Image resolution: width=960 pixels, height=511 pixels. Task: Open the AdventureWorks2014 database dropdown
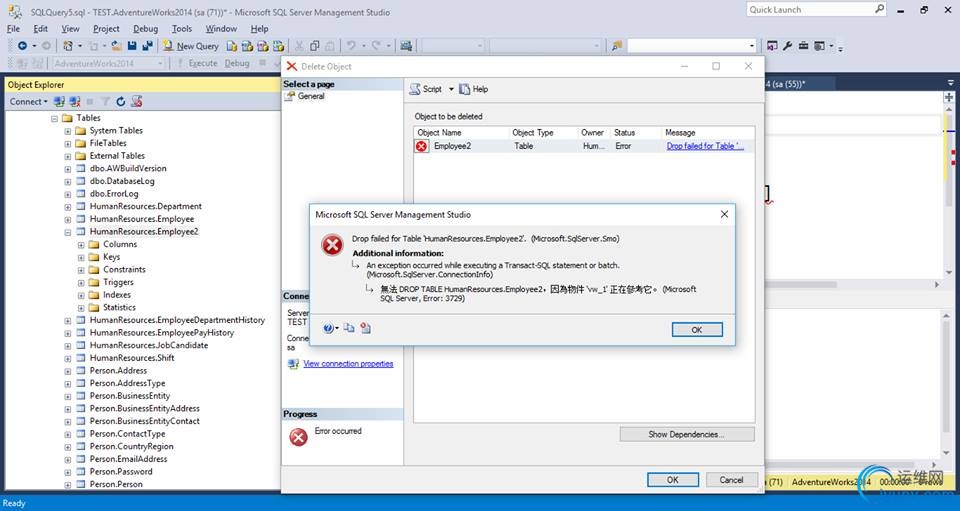(x=160, y=63)
